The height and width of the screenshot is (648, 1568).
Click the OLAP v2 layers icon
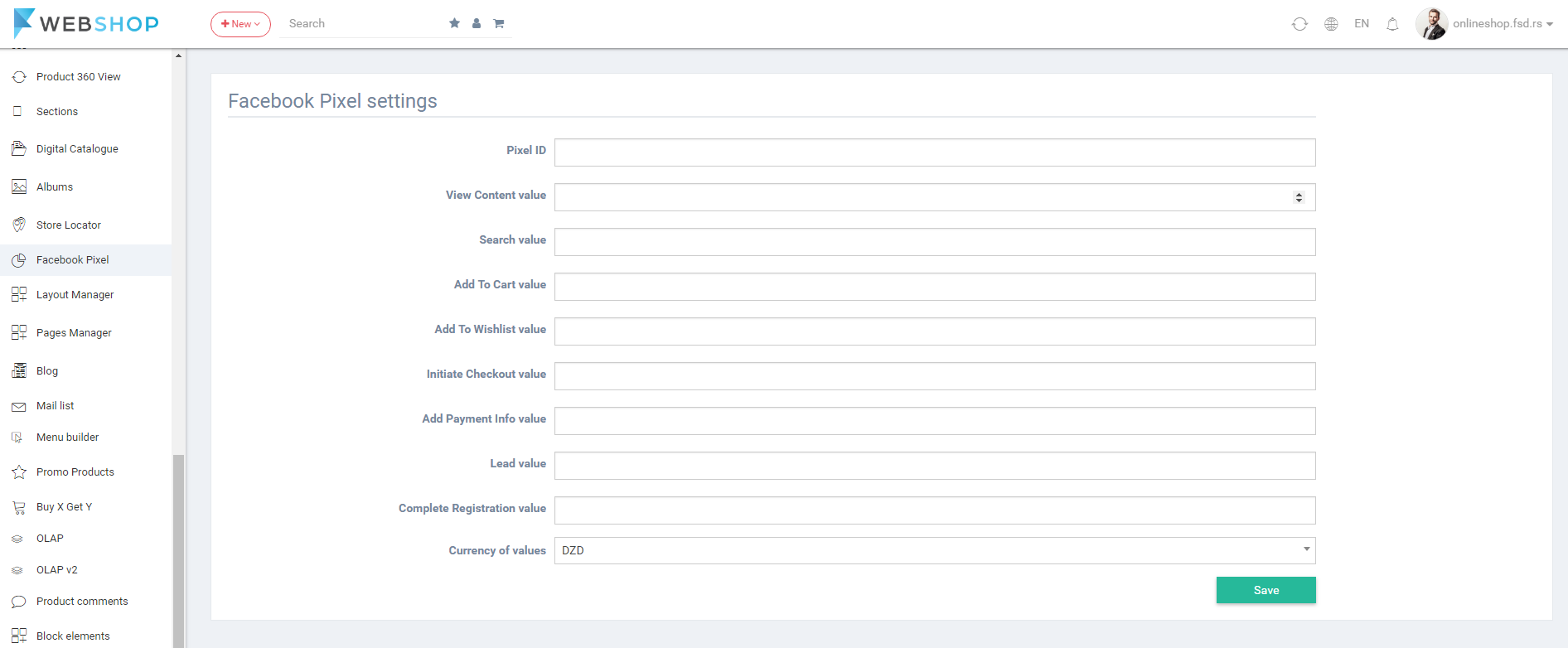17,570
